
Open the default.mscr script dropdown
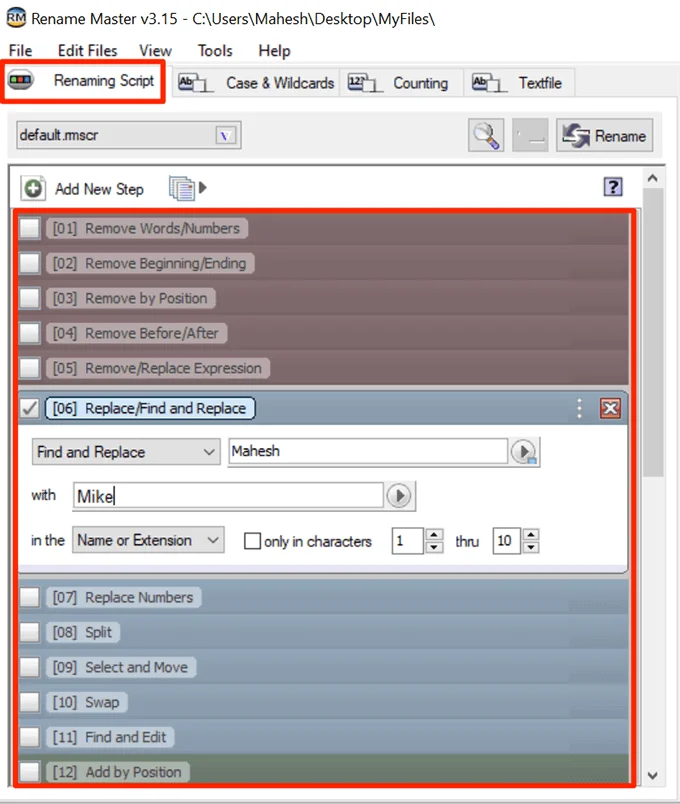click(225, 136)
